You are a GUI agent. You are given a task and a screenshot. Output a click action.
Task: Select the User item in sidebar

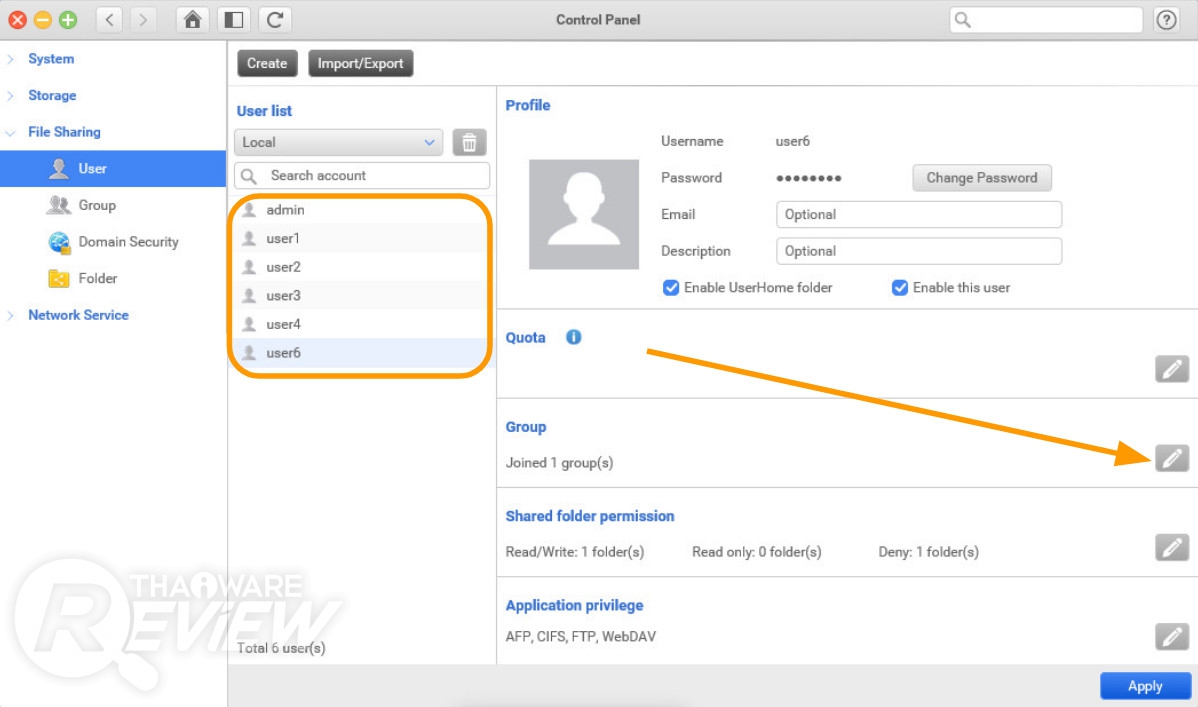pos(113,168)
